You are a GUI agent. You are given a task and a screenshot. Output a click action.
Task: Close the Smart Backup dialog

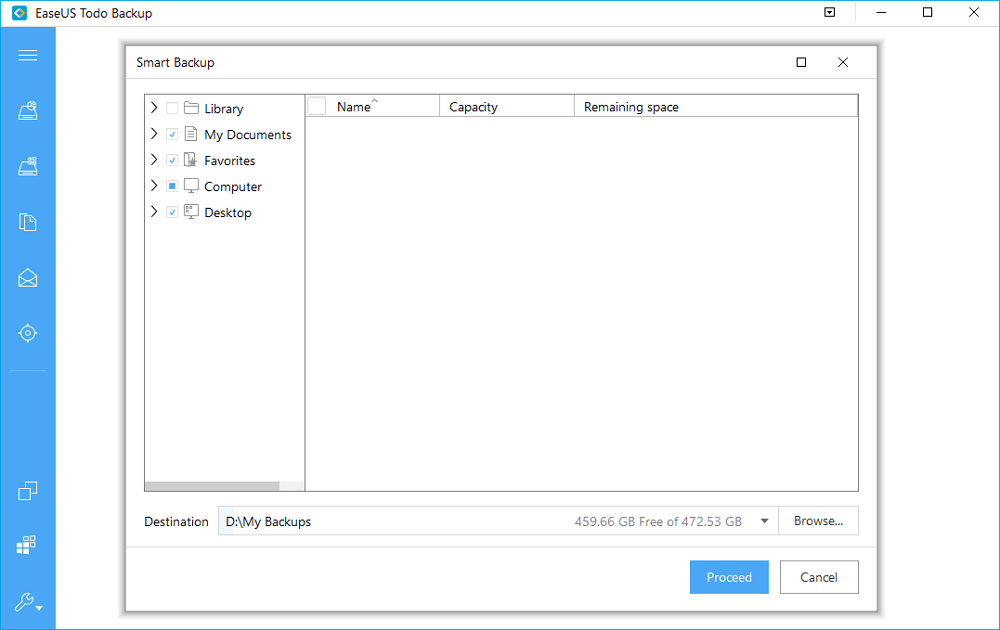tap(842, 62)
